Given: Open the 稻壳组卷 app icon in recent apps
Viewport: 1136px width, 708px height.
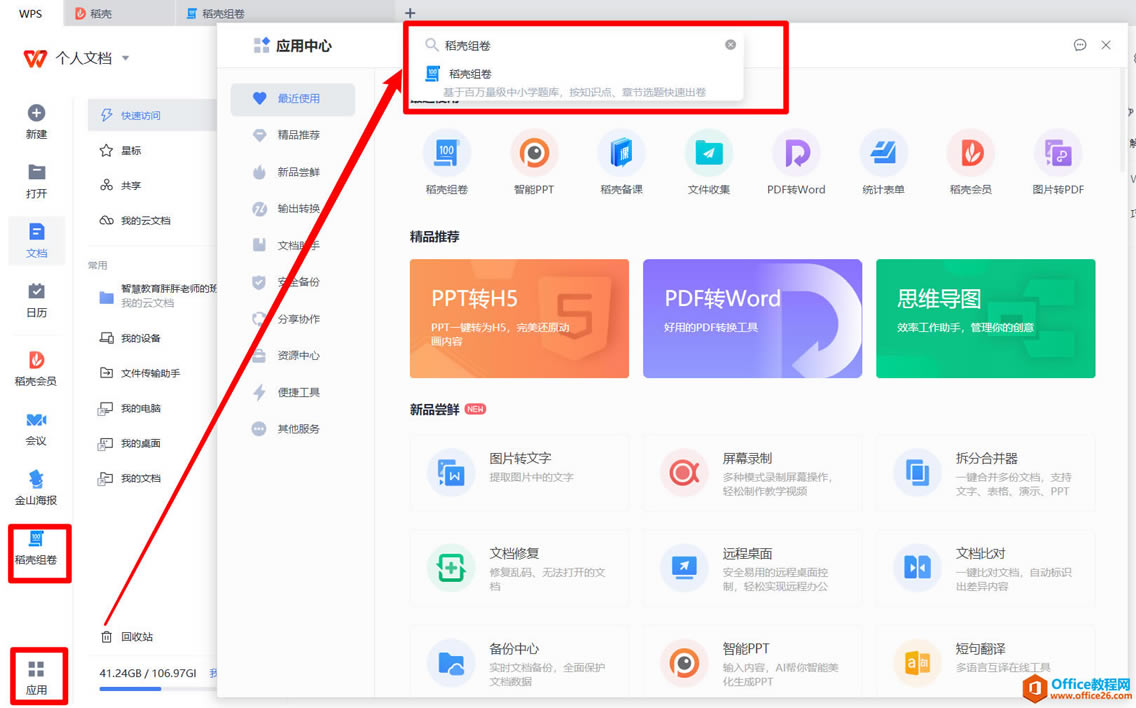Looking at the screenshot, I should tap(446, 154).
